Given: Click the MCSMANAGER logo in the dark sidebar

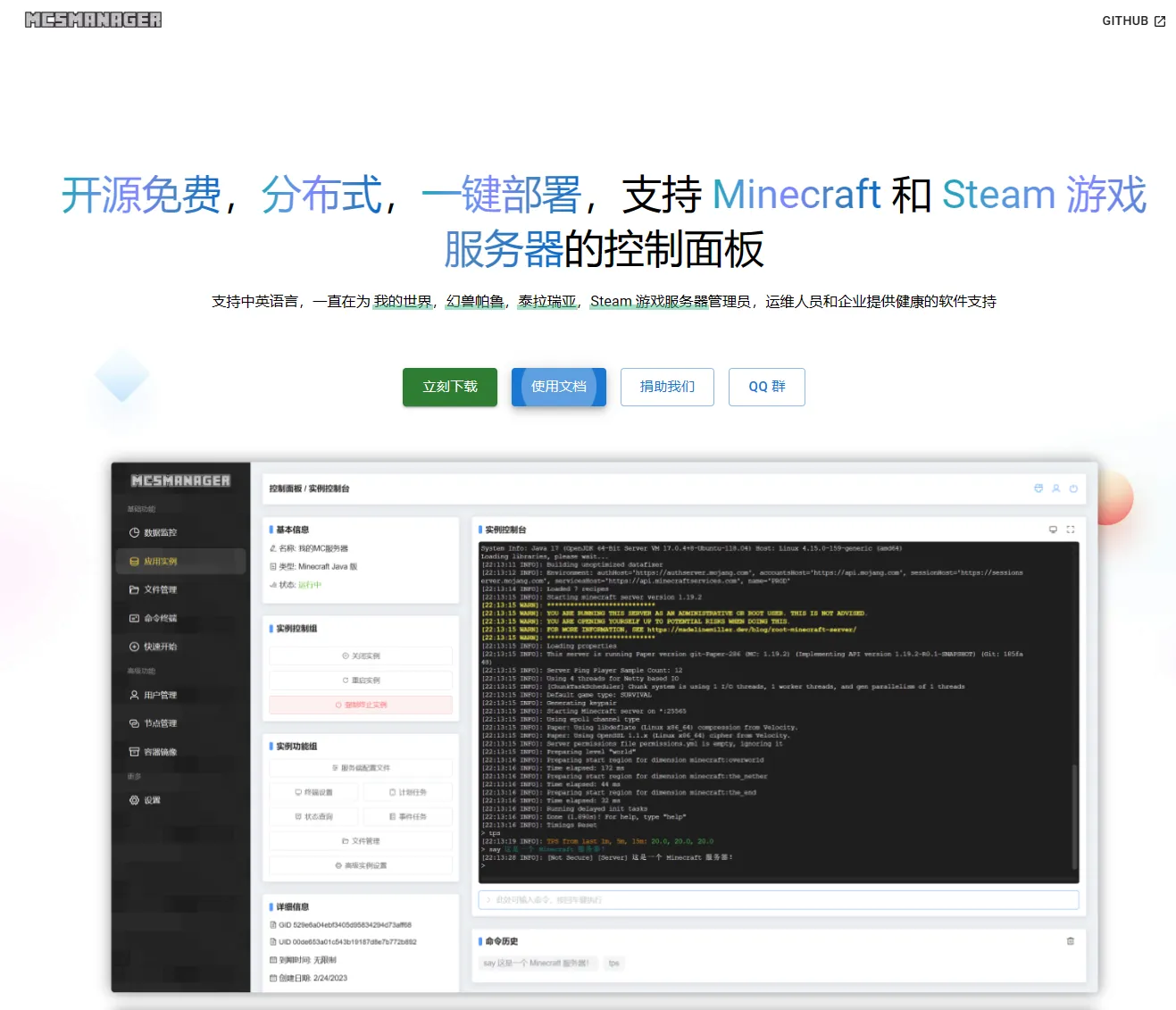Looking at the screenshot, I should (x=180, y=480).
